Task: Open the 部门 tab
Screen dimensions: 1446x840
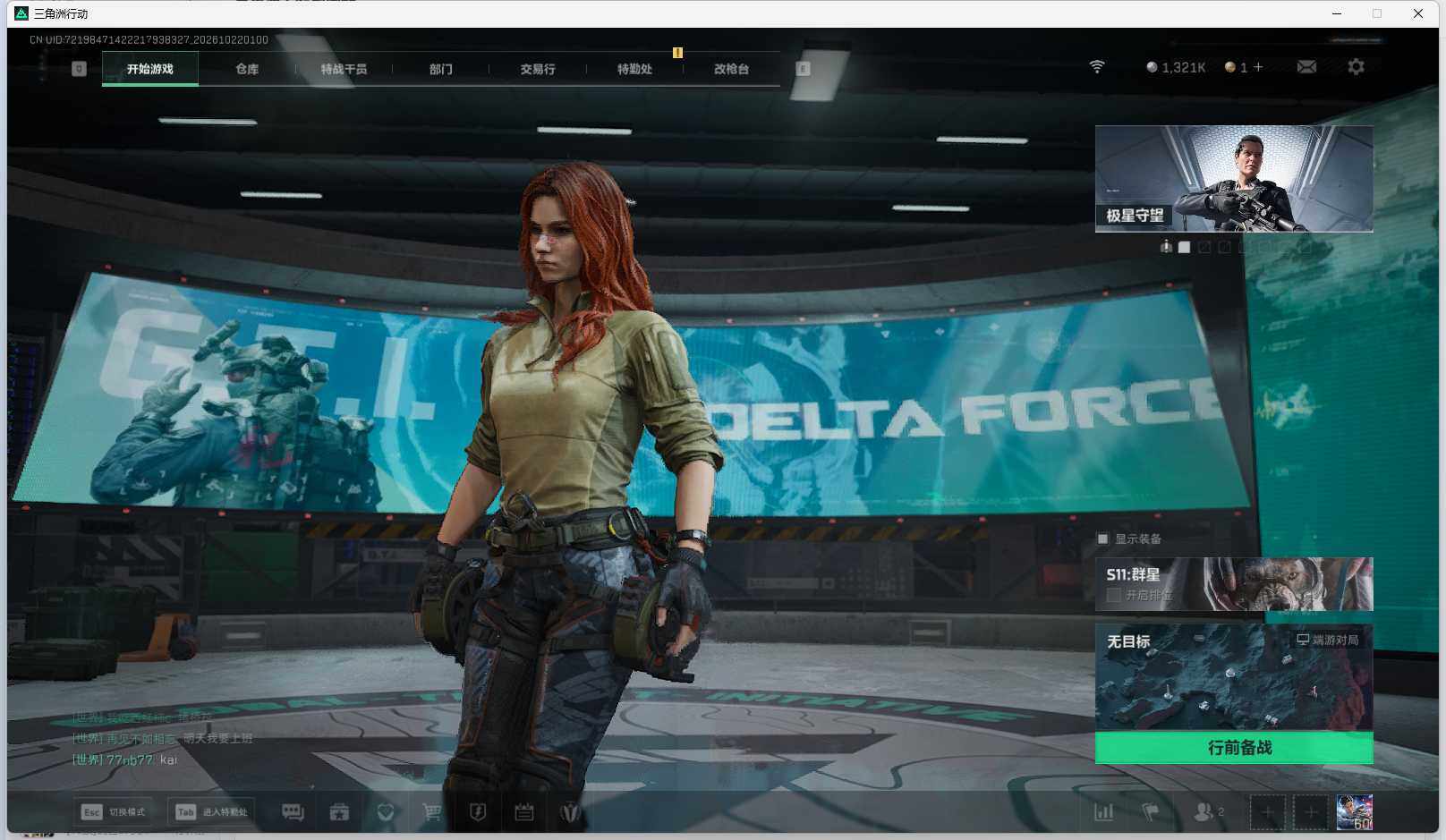Action: [x=440, y=69]
